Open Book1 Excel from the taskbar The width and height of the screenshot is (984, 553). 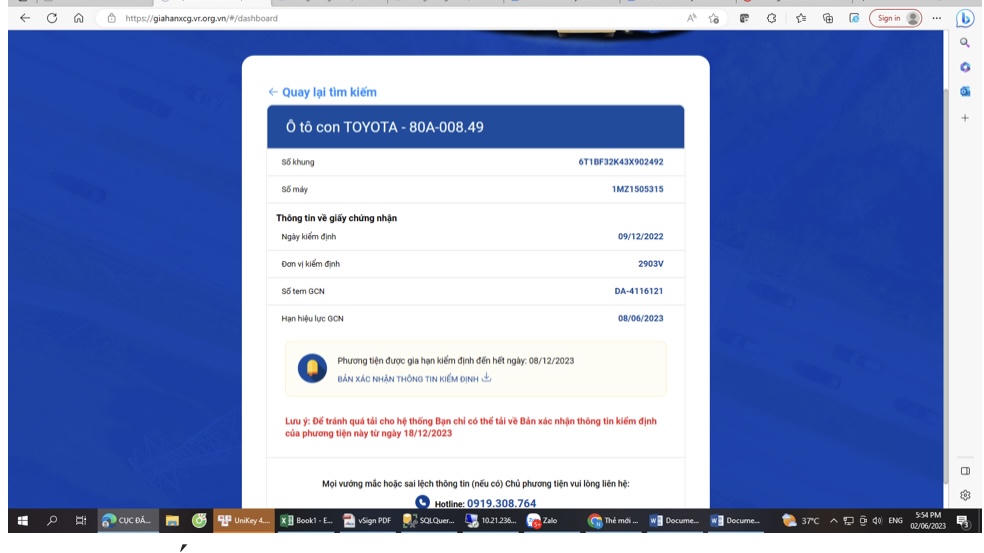click(x=305, y=521)
